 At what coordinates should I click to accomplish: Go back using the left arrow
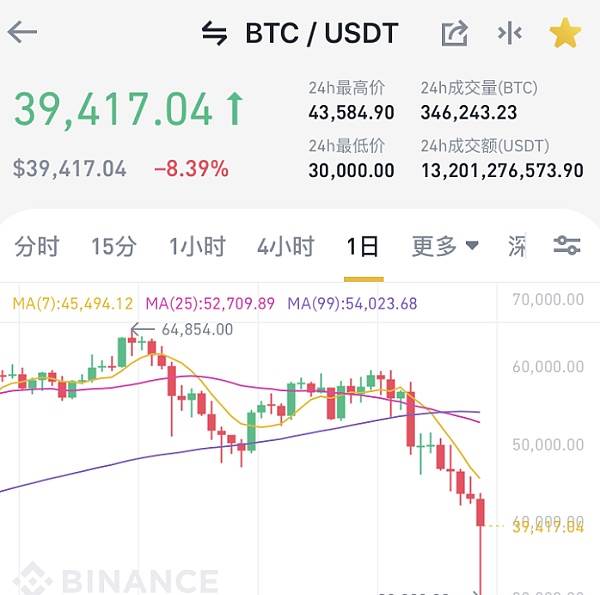click(x=22, y=33)
